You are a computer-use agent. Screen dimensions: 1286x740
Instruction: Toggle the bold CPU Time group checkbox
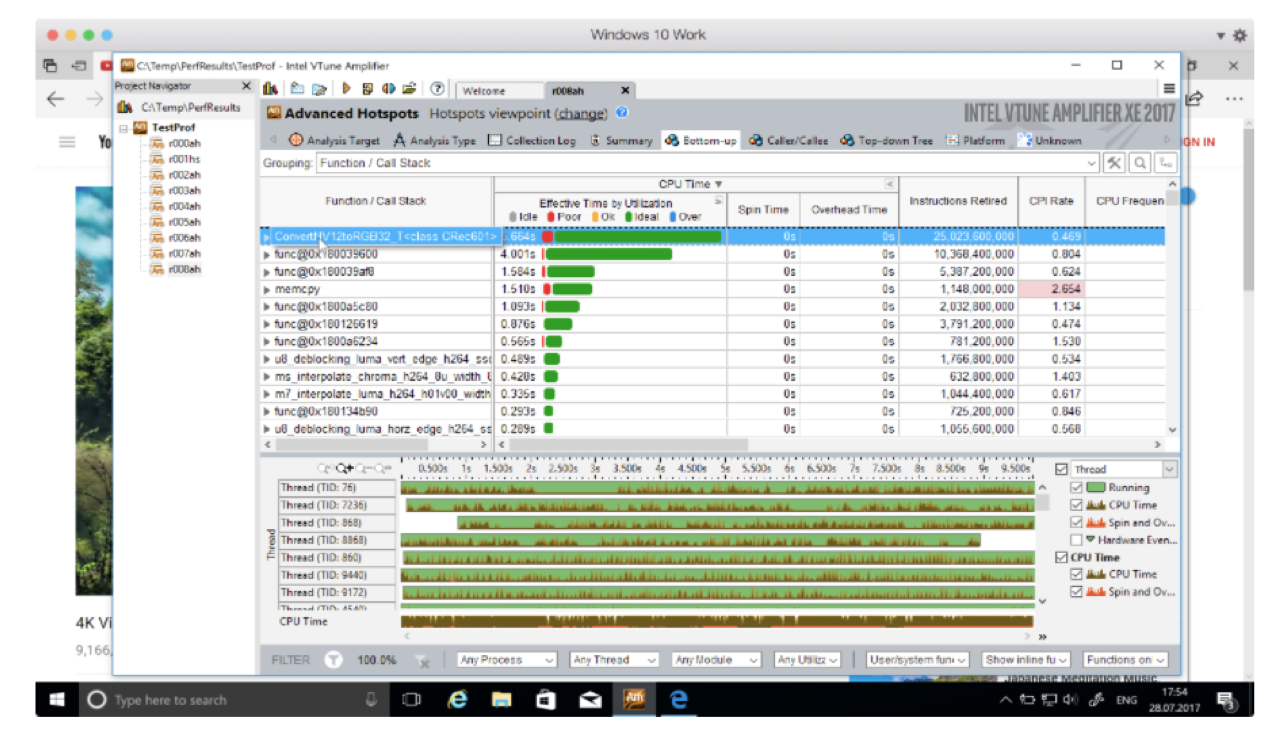tap(1061, 557)
